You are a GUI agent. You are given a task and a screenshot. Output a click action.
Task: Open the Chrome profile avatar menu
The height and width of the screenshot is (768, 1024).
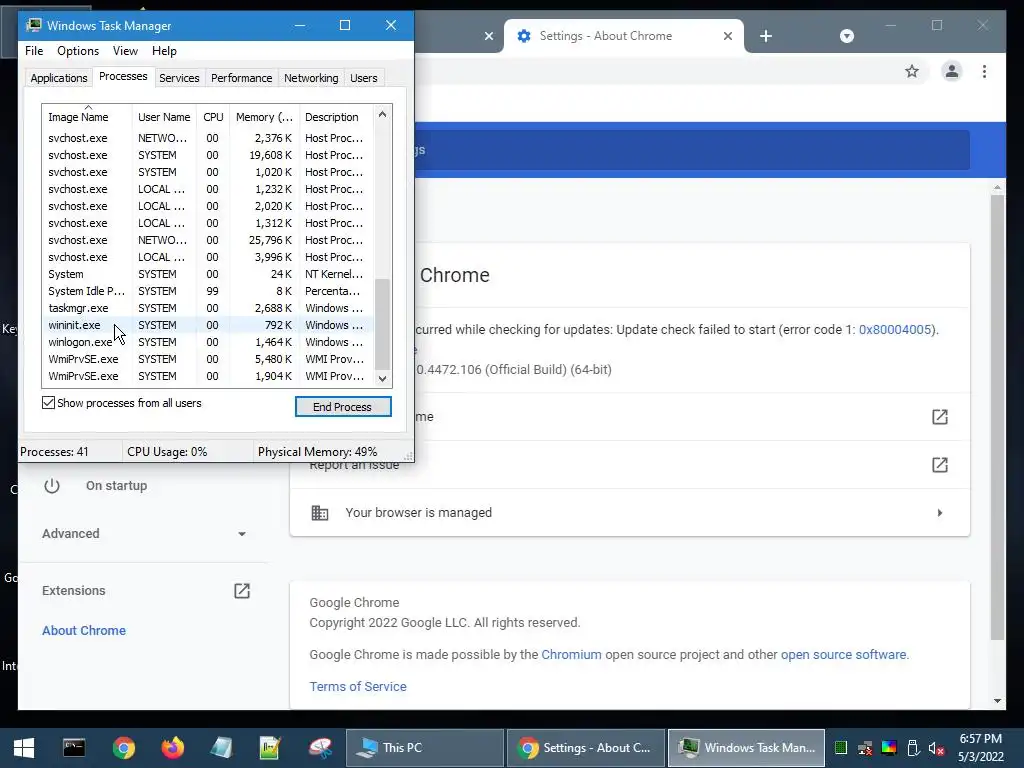click(x=952, y=71)
